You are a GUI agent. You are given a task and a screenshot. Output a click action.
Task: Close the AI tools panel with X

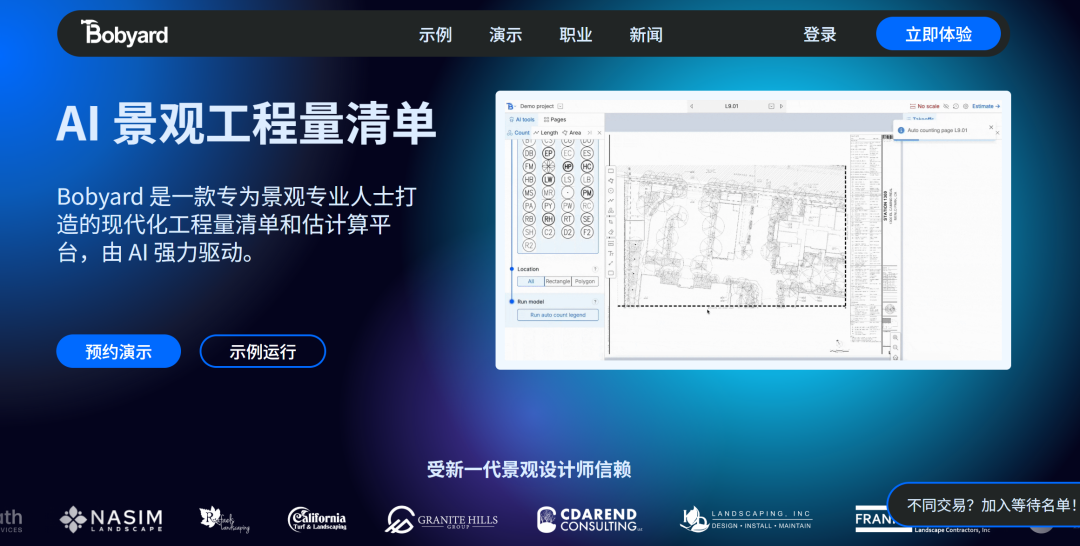(x=599, y=133)
